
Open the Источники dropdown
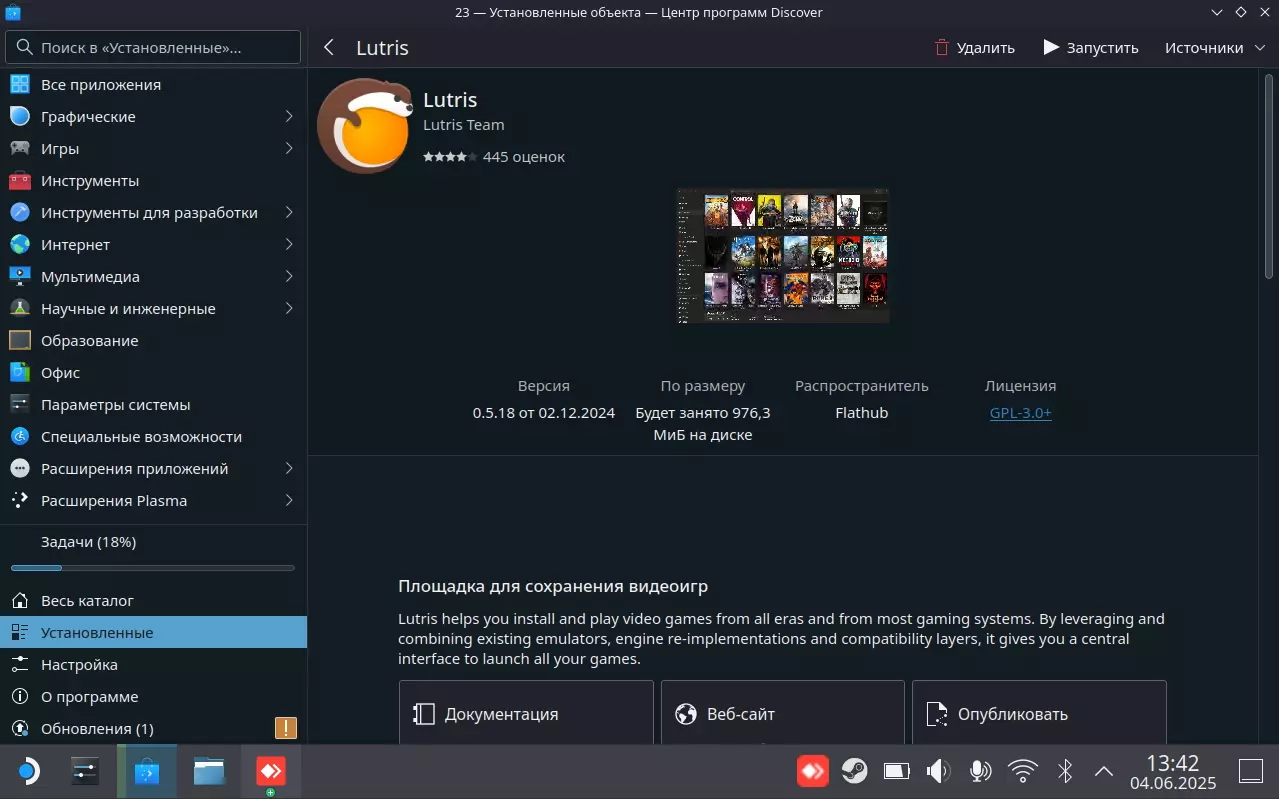click(x=1216, y=48)
